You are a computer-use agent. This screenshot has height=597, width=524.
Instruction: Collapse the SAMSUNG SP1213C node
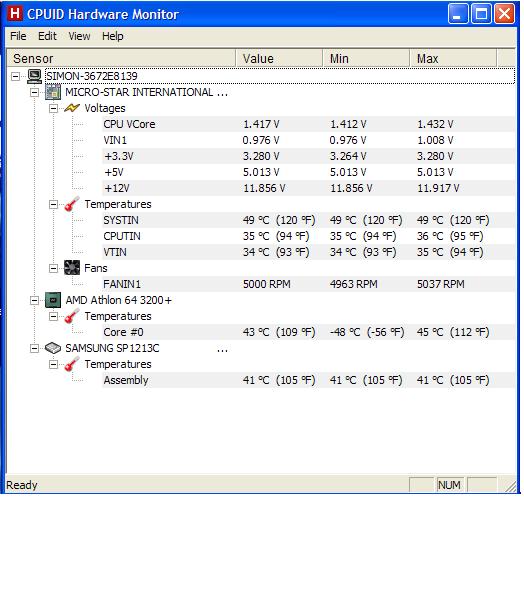(34, 348)
